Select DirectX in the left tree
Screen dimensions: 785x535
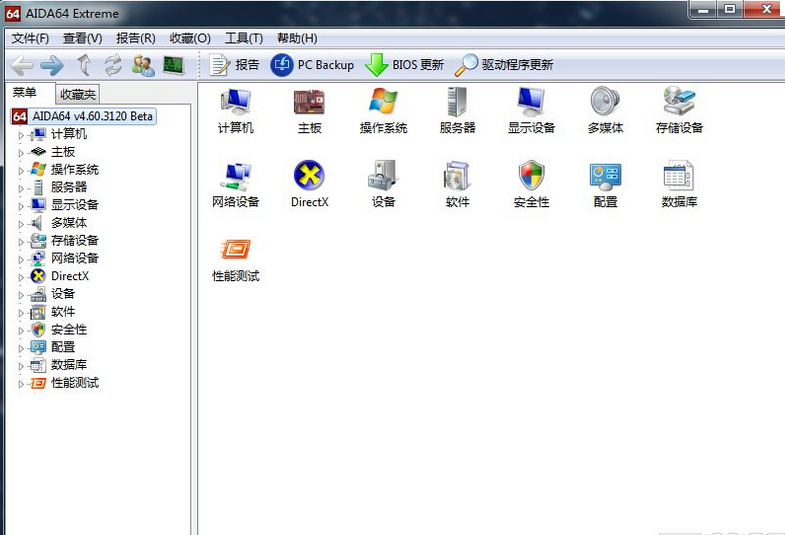70,276
